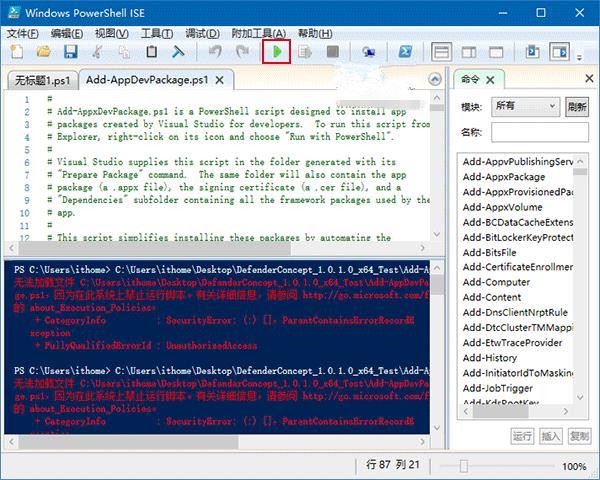Viewport: 600px width, 480px height.
Task: Start PowerShell.exe from the toolbar
Action: click(x=405, y=52)
